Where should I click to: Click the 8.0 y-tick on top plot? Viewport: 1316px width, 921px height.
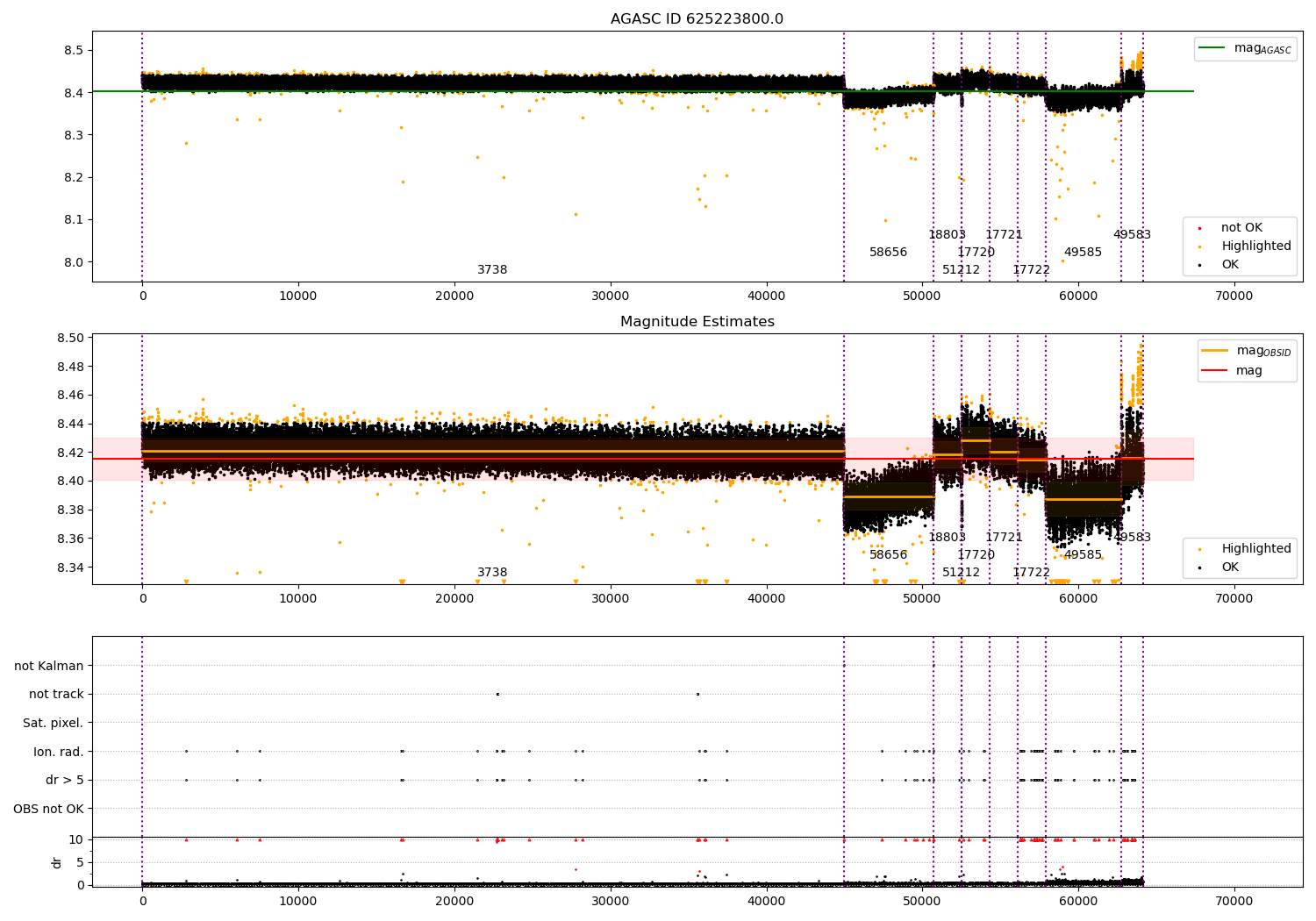pyautogui.click(x=74, y=262)
